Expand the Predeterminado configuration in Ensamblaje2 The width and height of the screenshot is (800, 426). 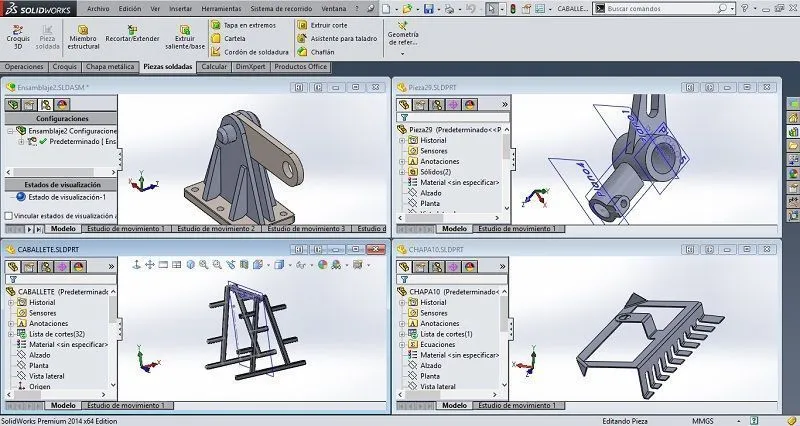[21, 142]
